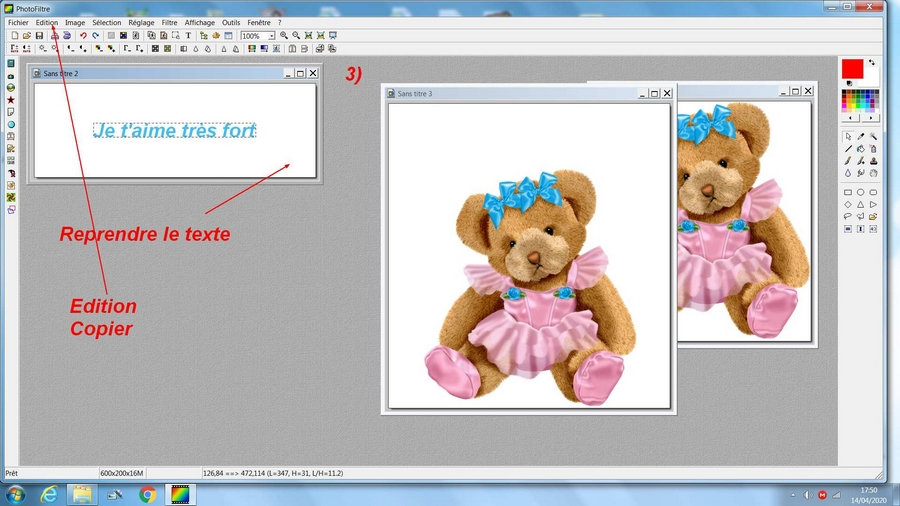Select the Magic Wand tool
Viewport: 900px width, 506px height.
[x=873, y=136]
